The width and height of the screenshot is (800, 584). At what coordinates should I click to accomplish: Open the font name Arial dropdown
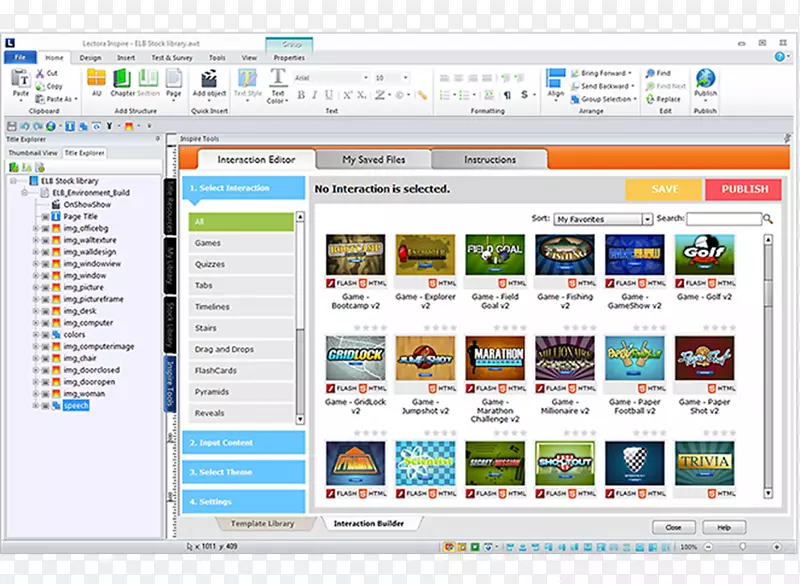365,78
